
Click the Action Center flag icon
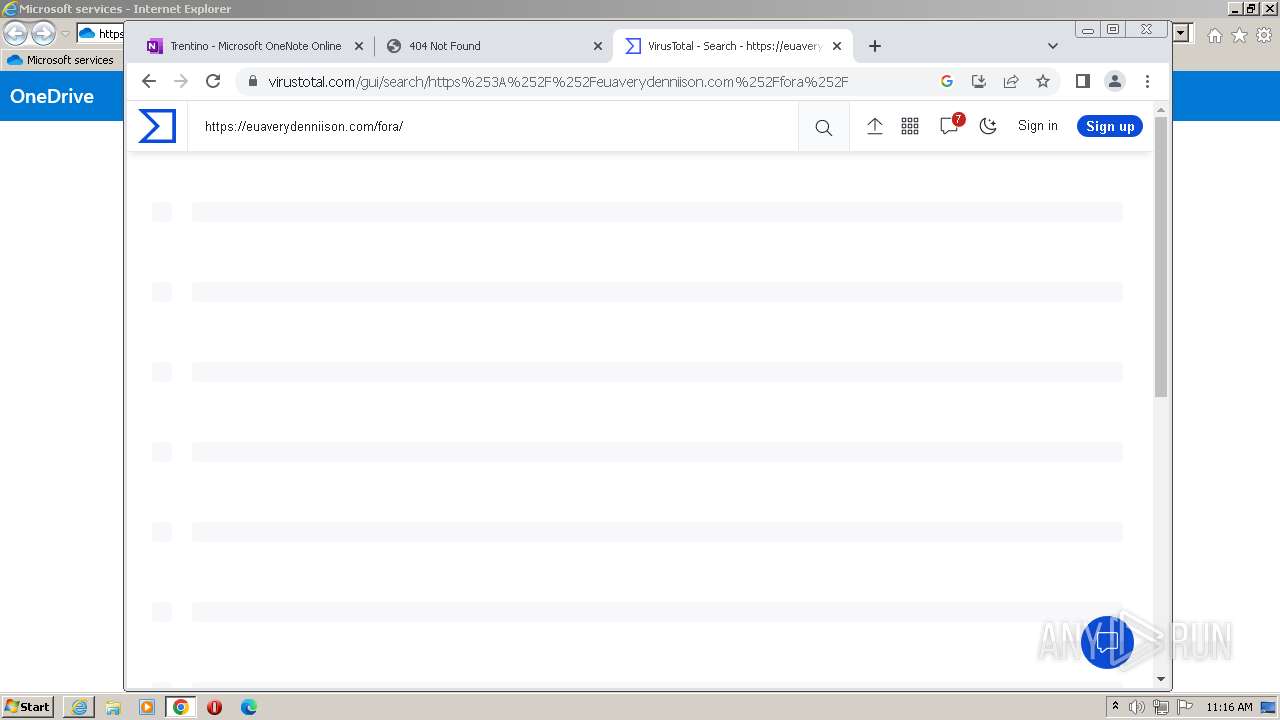click(x=1185, y=707)
